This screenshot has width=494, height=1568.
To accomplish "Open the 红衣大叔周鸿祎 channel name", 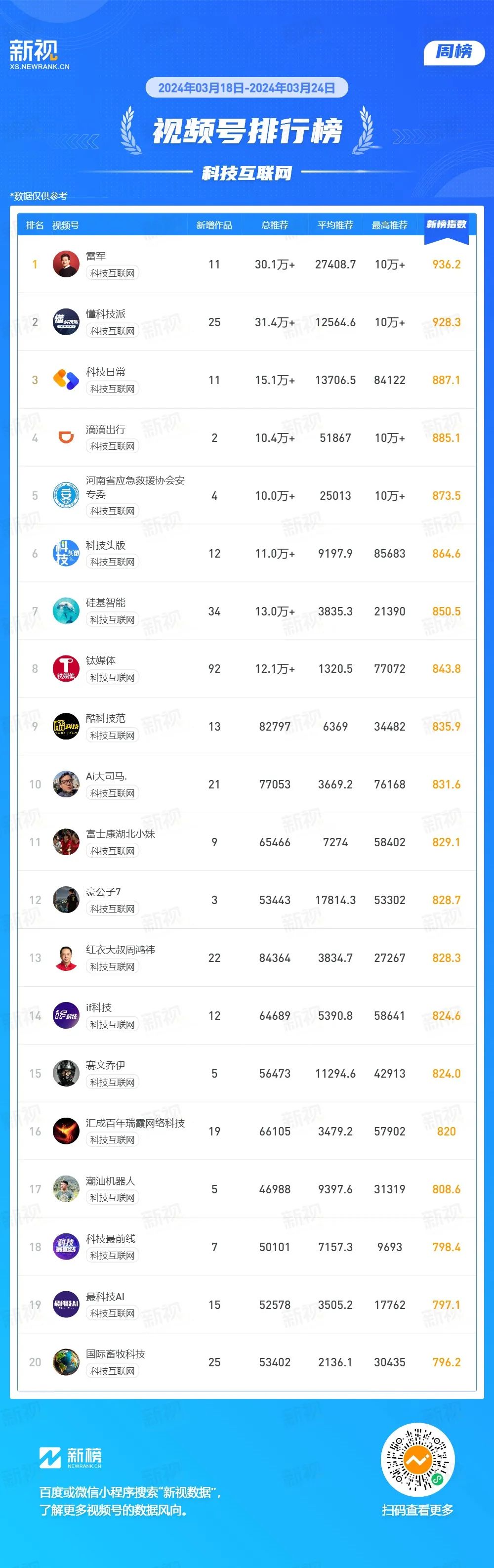I will pos(121,950).
